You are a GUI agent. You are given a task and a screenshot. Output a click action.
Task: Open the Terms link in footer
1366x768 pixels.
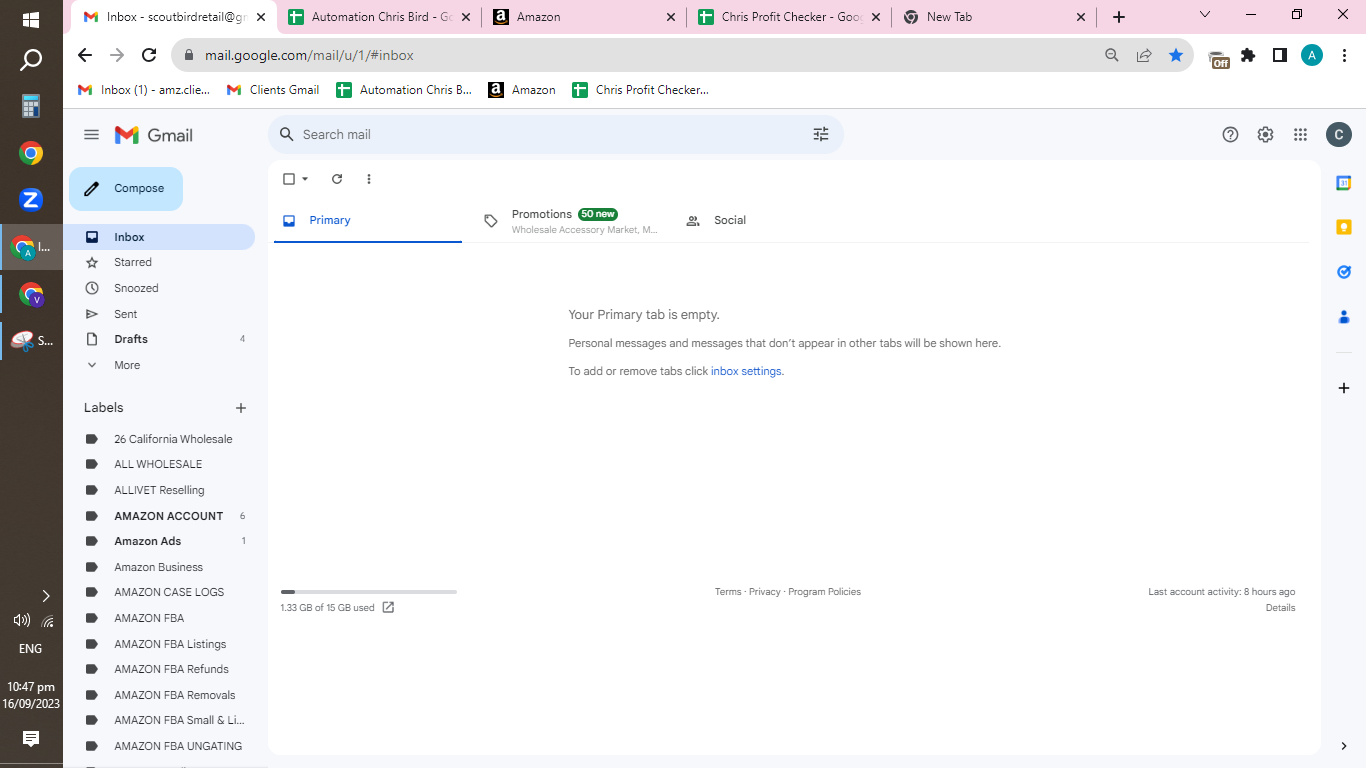click(x=728, y=592)
